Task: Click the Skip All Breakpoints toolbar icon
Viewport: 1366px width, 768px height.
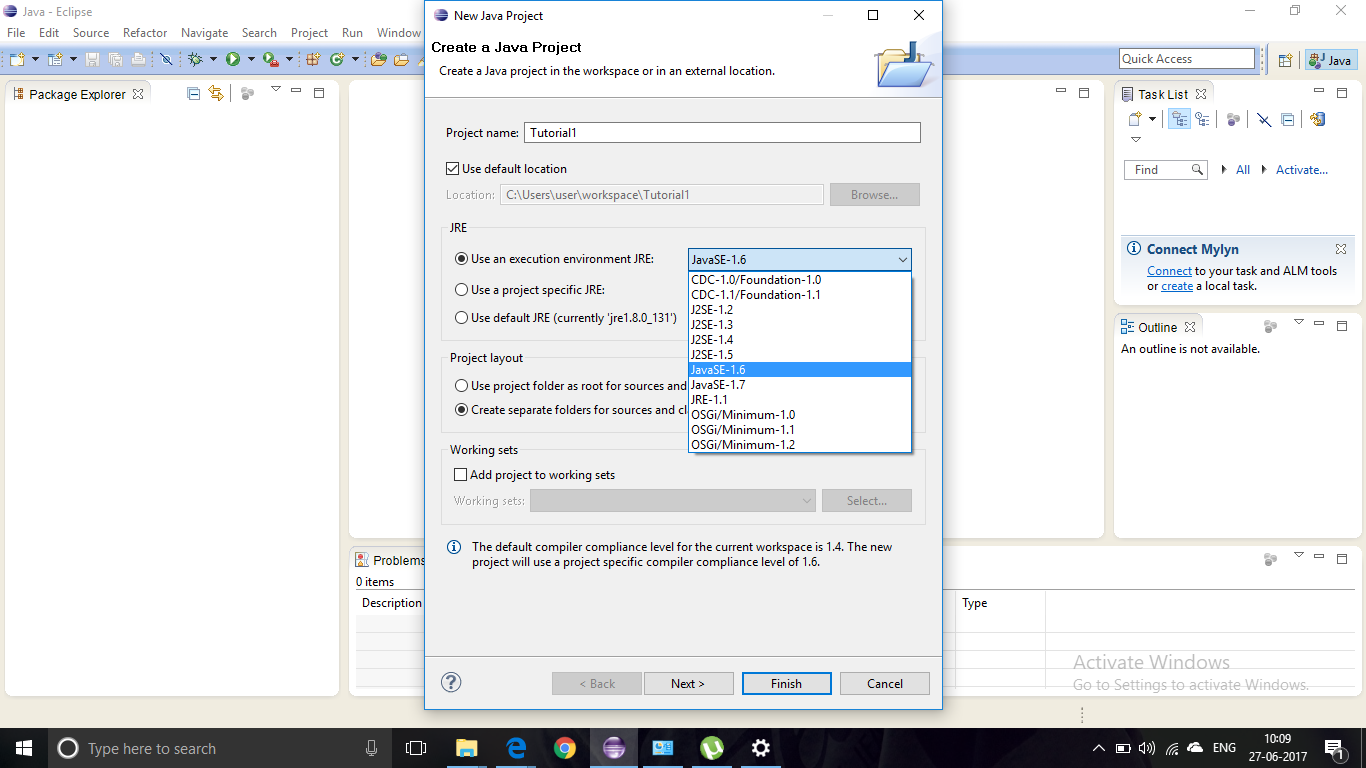Action: pyautogui.click(x=166, y=59)
